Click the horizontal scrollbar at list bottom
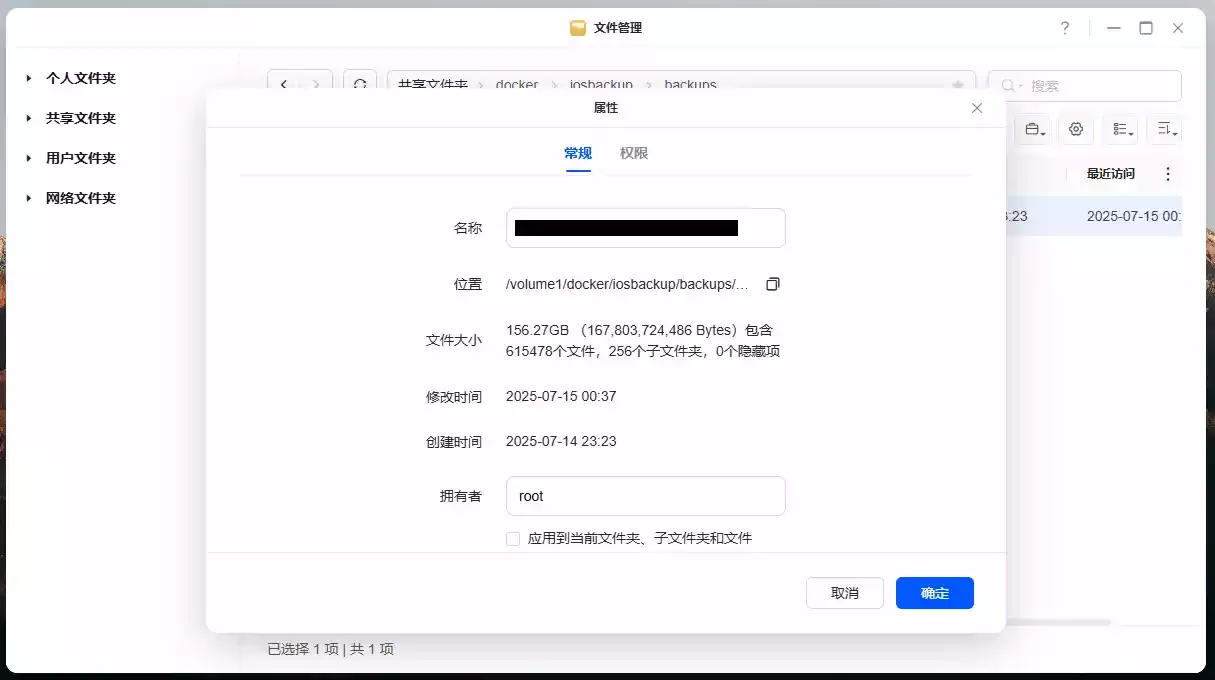 [1058, 622]
